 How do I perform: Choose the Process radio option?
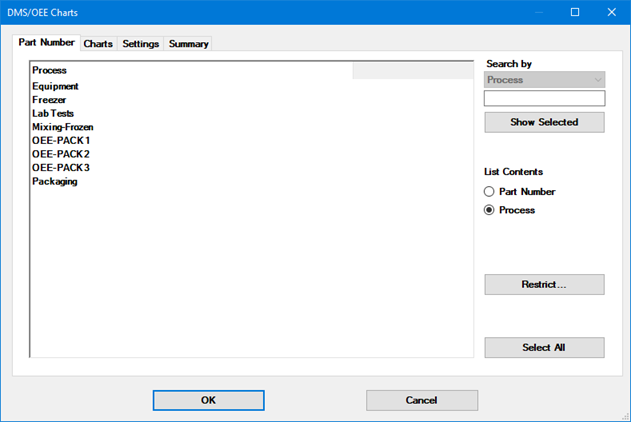(x=489, y=211)
